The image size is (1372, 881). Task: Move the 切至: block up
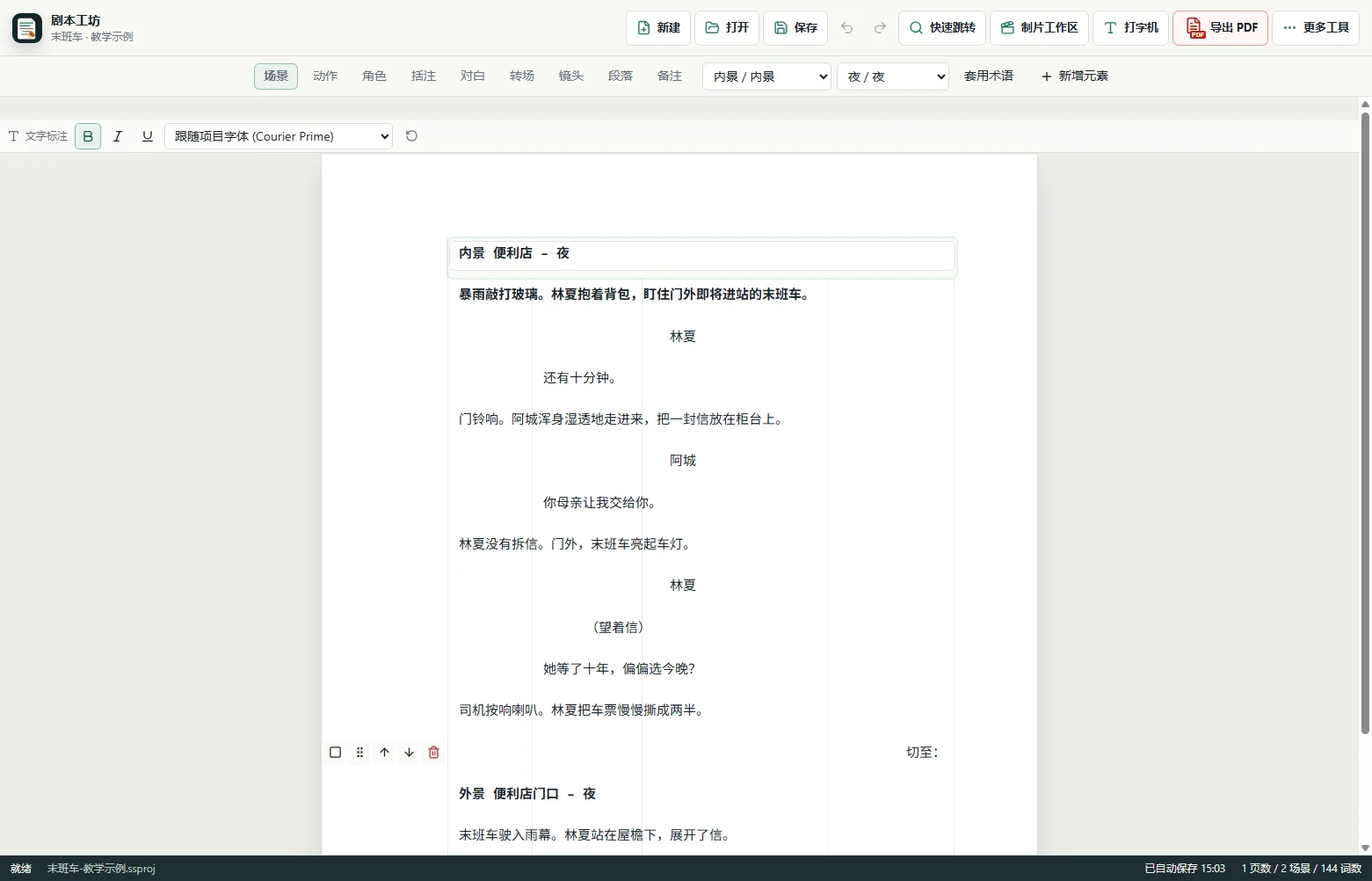point(384,753)
